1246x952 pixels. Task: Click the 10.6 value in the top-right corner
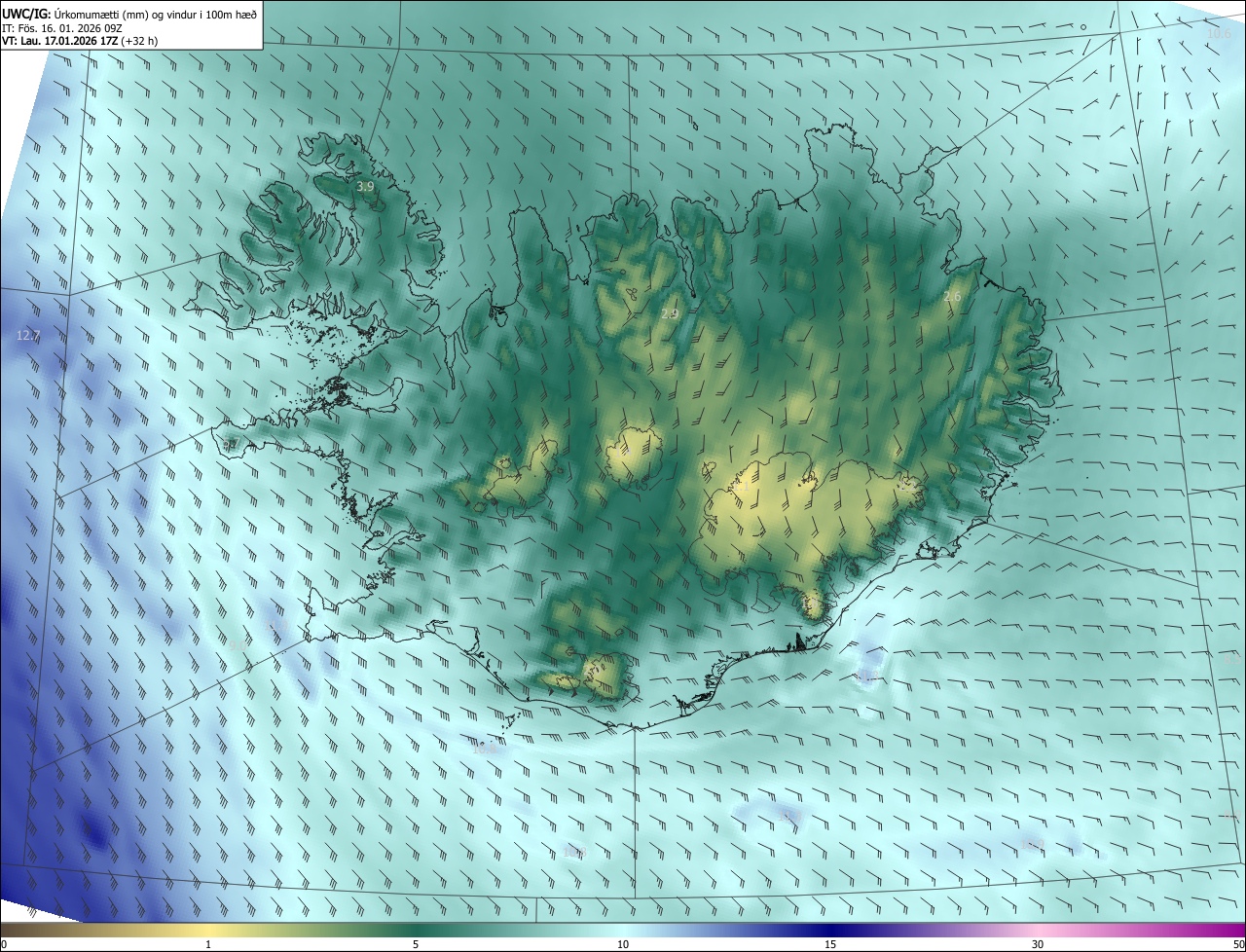pos(1219,34)
